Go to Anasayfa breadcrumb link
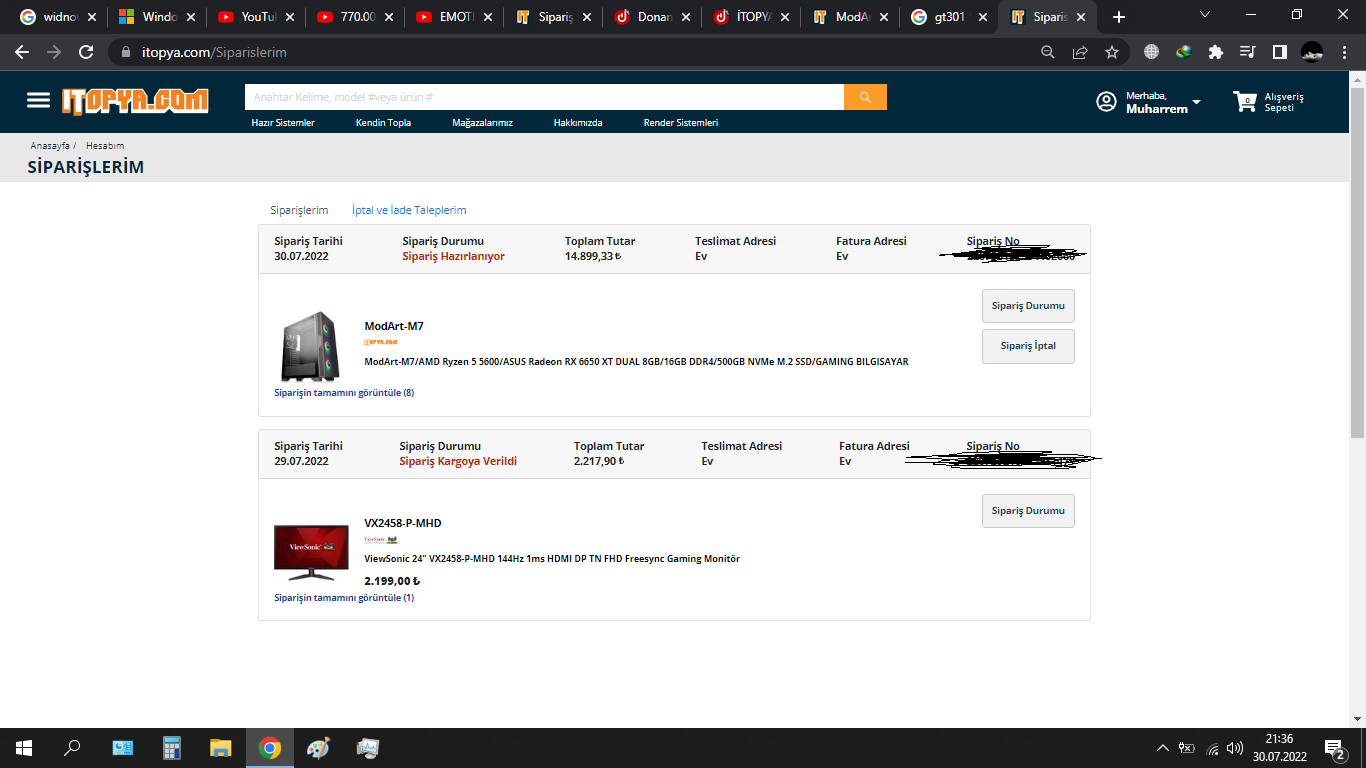The width and height of the screenshot is (1366, 768). point(50,146)
